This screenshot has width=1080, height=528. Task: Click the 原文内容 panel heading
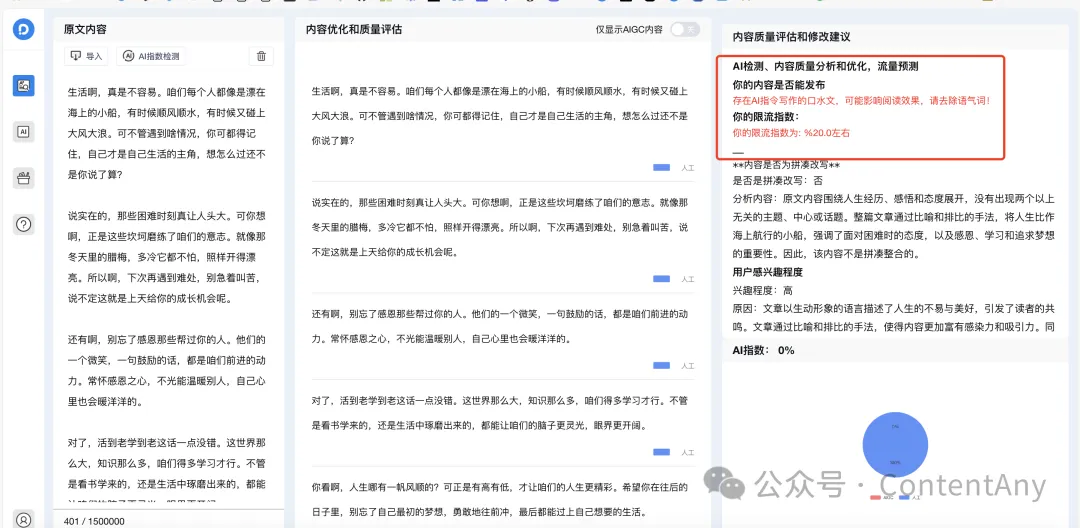(85, 30)
